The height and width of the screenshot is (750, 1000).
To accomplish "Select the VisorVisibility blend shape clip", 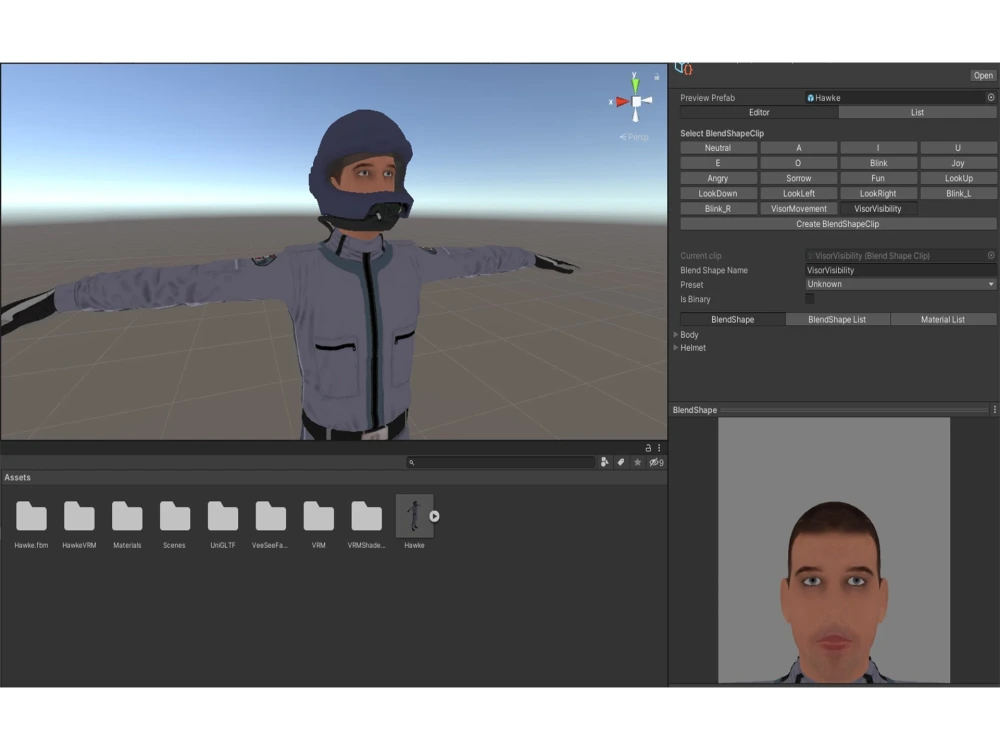I will (878, 209).
